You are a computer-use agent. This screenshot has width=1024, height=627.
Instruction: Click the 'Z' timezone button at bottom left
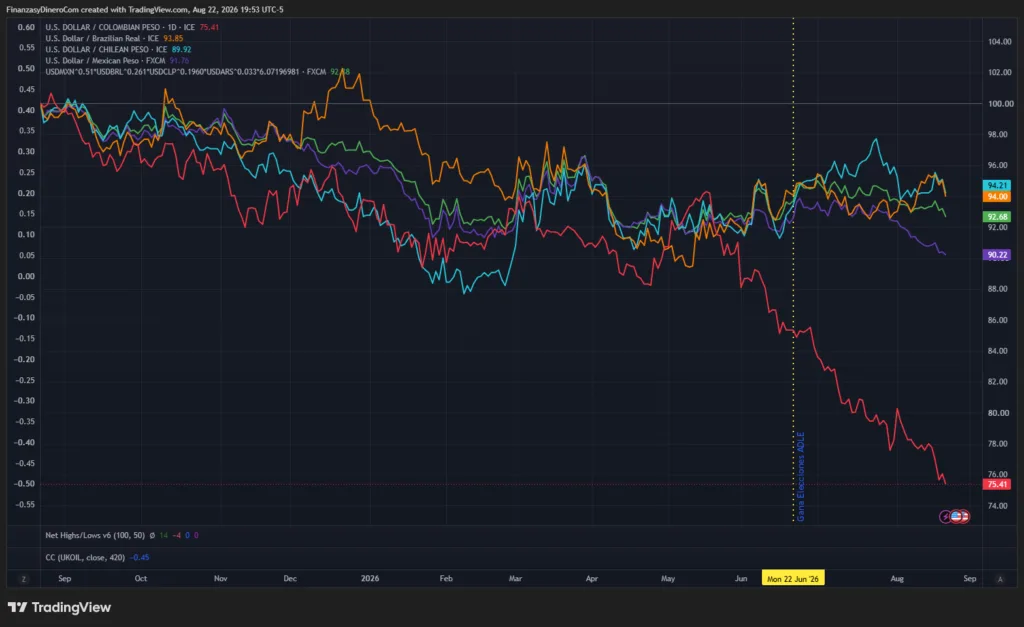(24, 579)
